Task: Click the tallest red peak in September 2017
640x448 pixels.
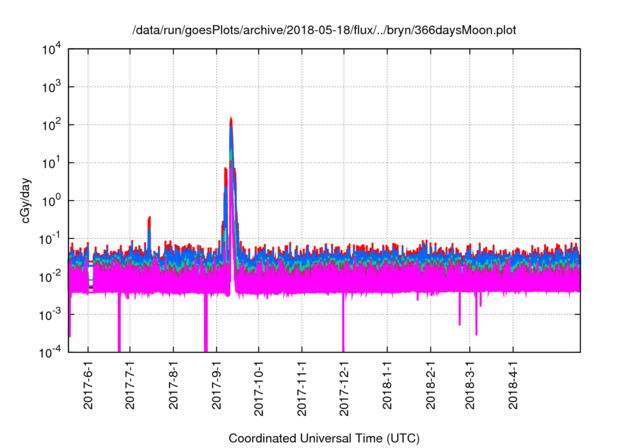Action: 231,120
